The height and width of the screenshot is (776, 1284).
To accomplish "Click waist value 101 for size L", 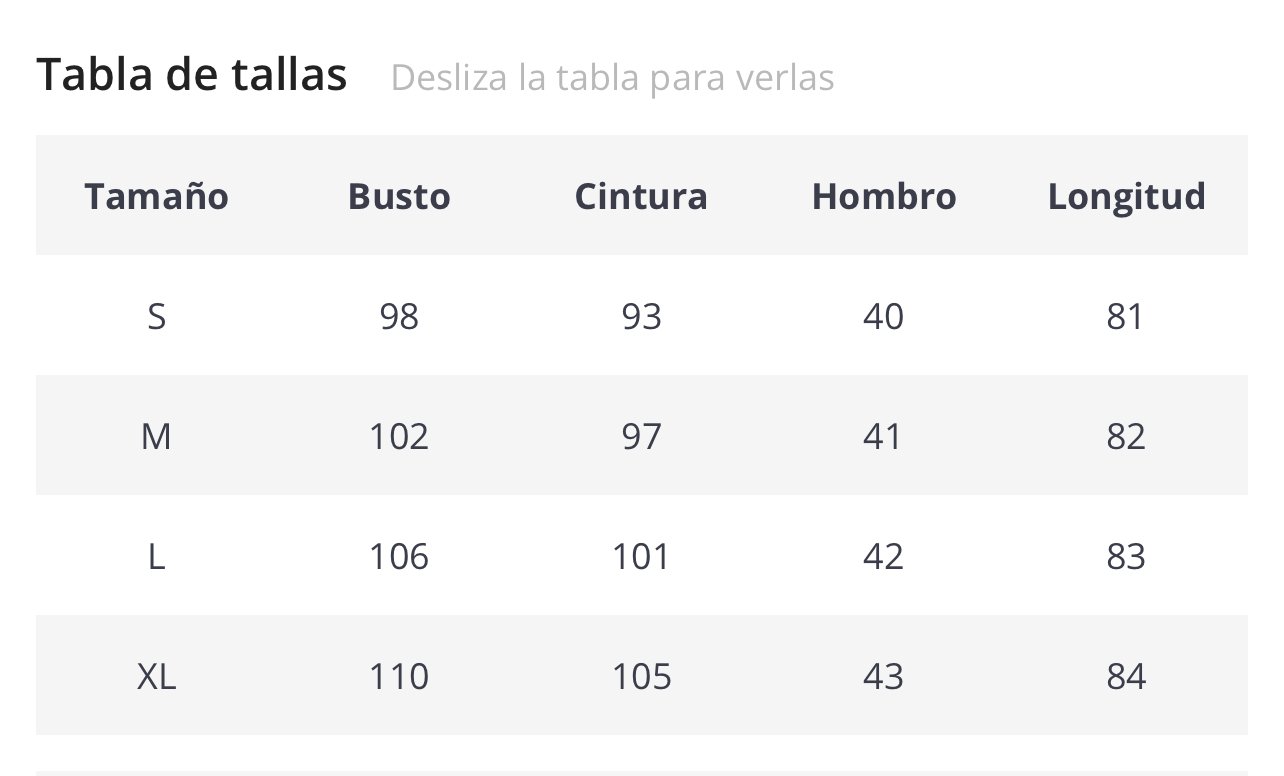I will (641, 556).
